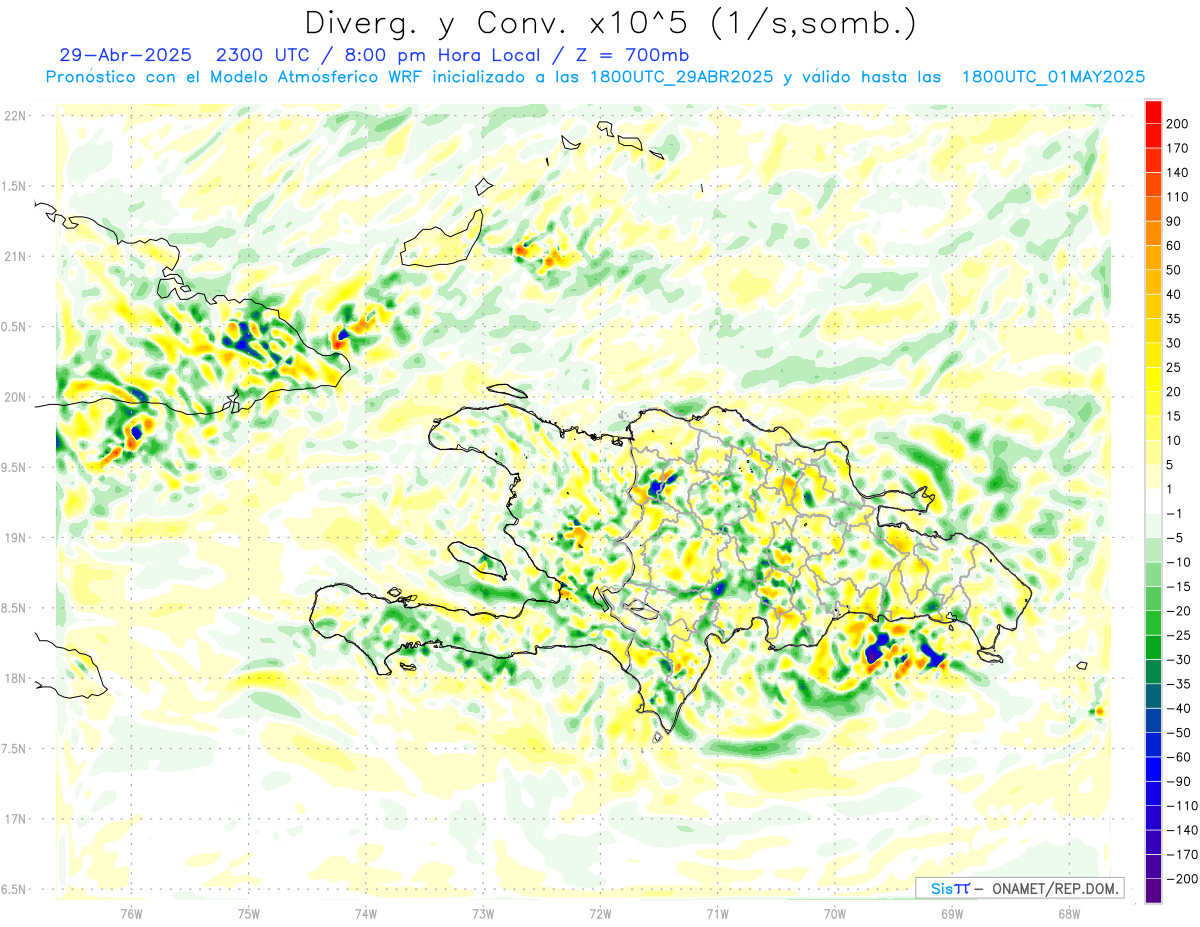1200x927 pixels.
Task: Click the '200' value on the color scale
Action: point(1178,124)
